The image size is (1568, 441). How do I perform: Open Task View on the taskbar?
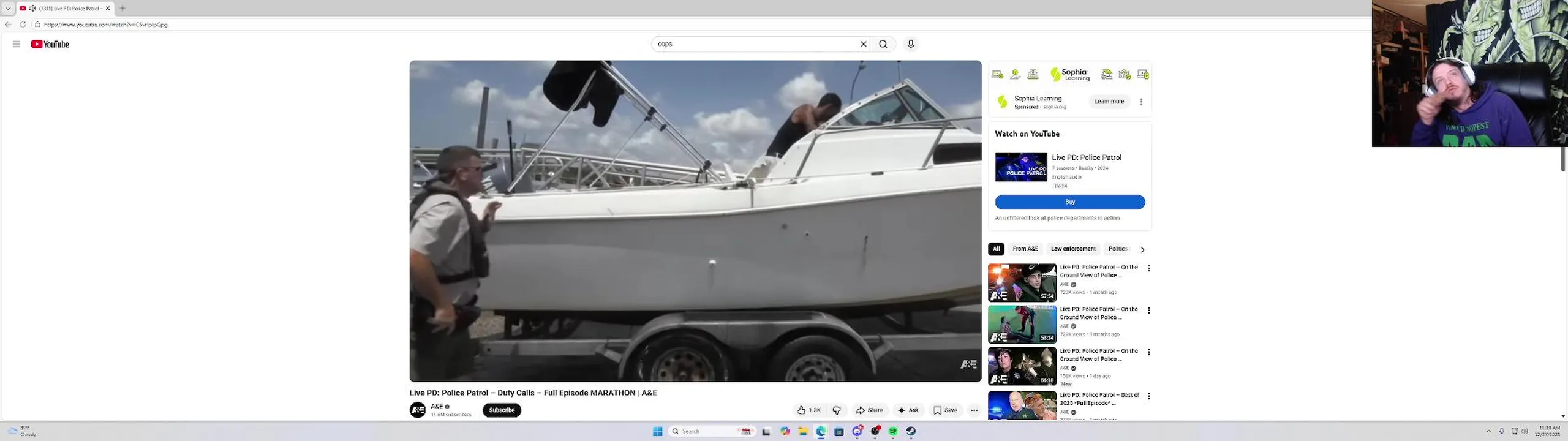click(x=766, y=431)
